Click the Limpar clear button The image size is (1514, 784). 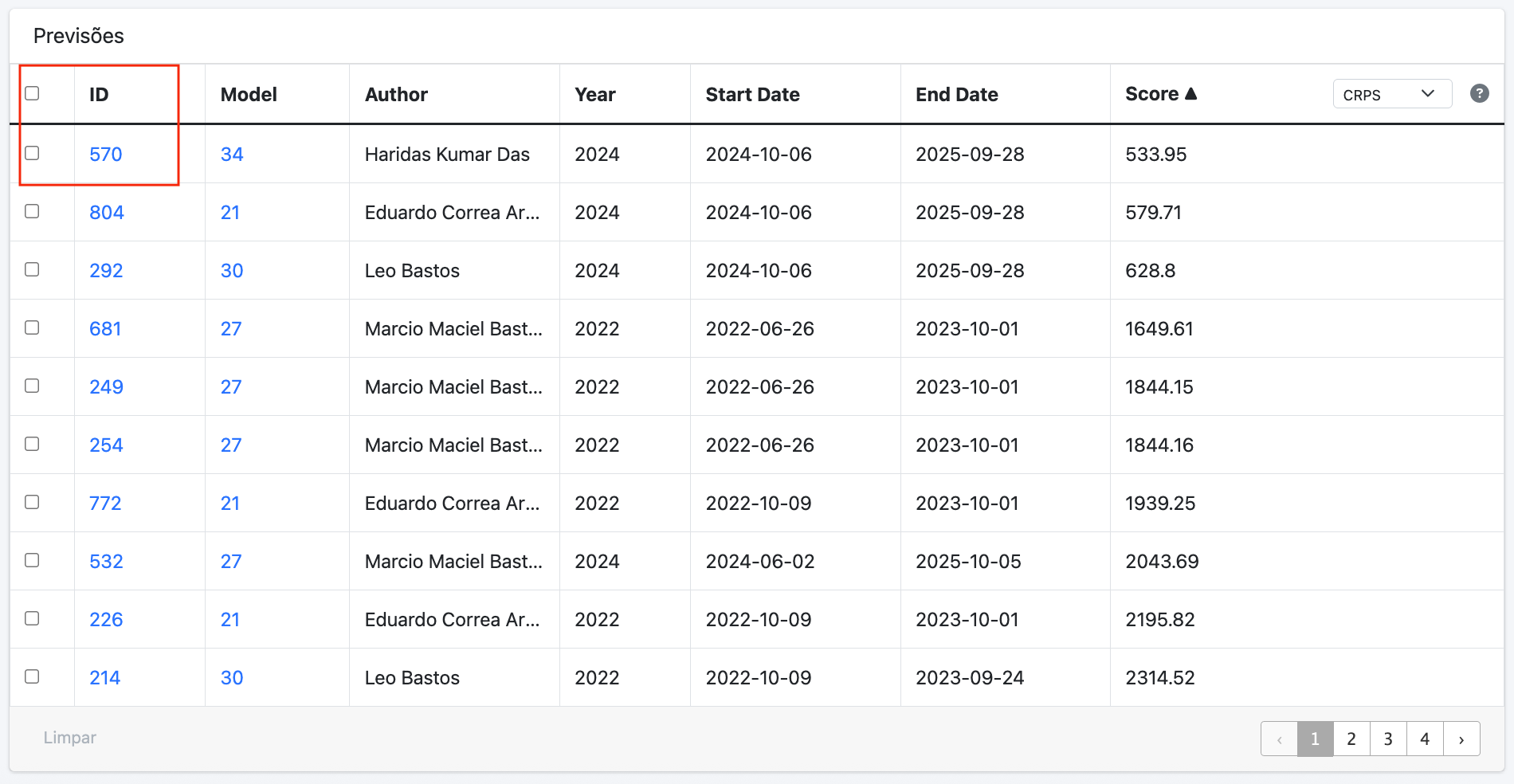[x=70, y=738]
